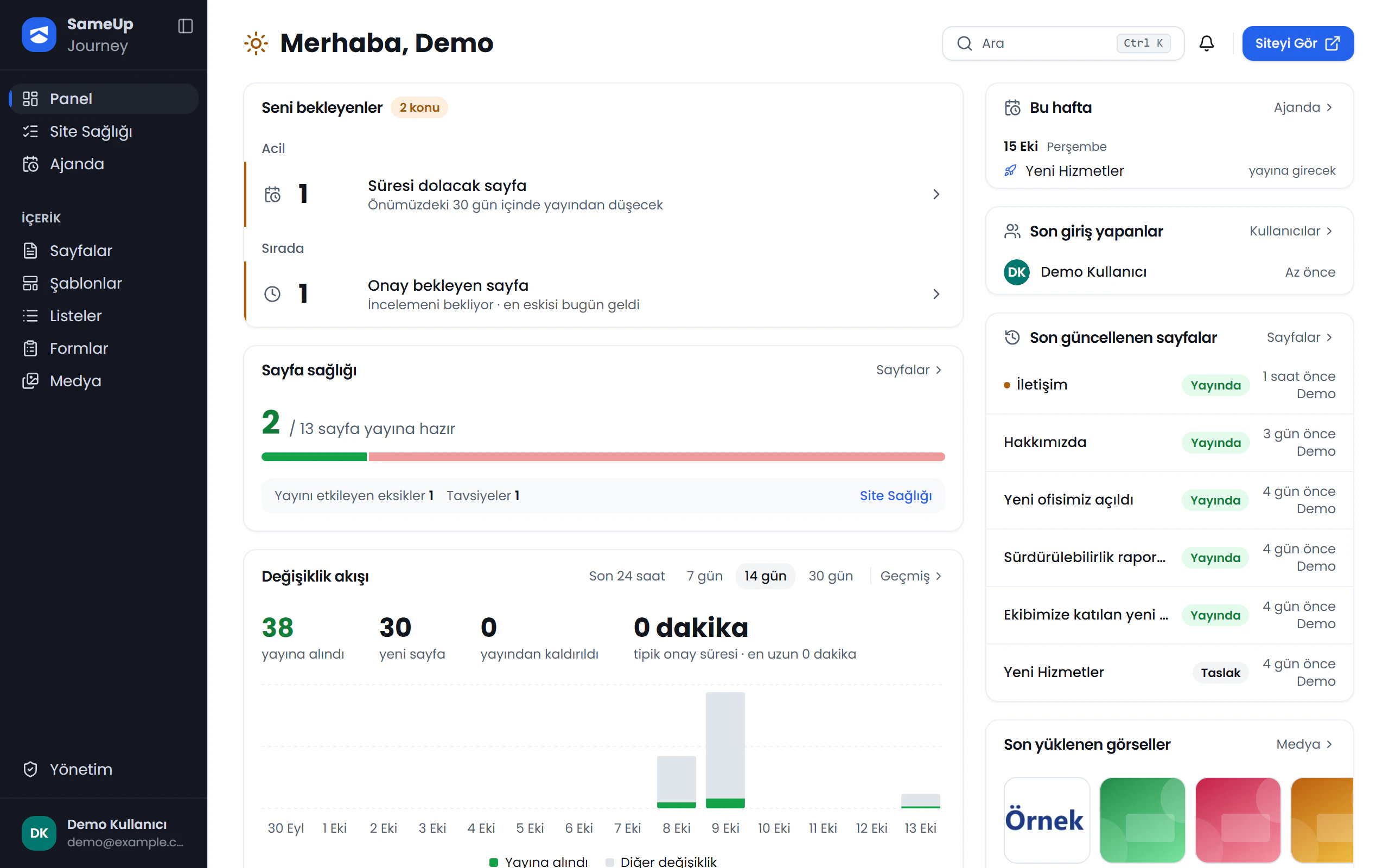Expand the Onay bekleyen sayfa row chevron
The width and height of the screenshot is (1389, 868).
tap(936, 294)
